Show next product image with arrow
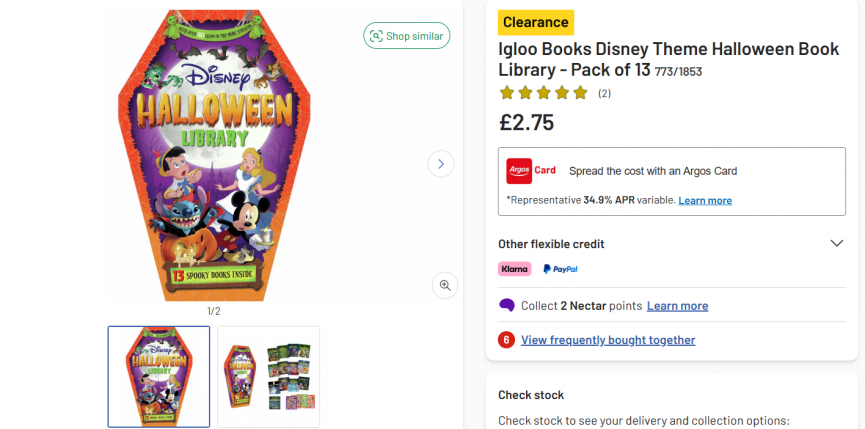The height and width of the screenshot is (429, 865). click(441, 163)
